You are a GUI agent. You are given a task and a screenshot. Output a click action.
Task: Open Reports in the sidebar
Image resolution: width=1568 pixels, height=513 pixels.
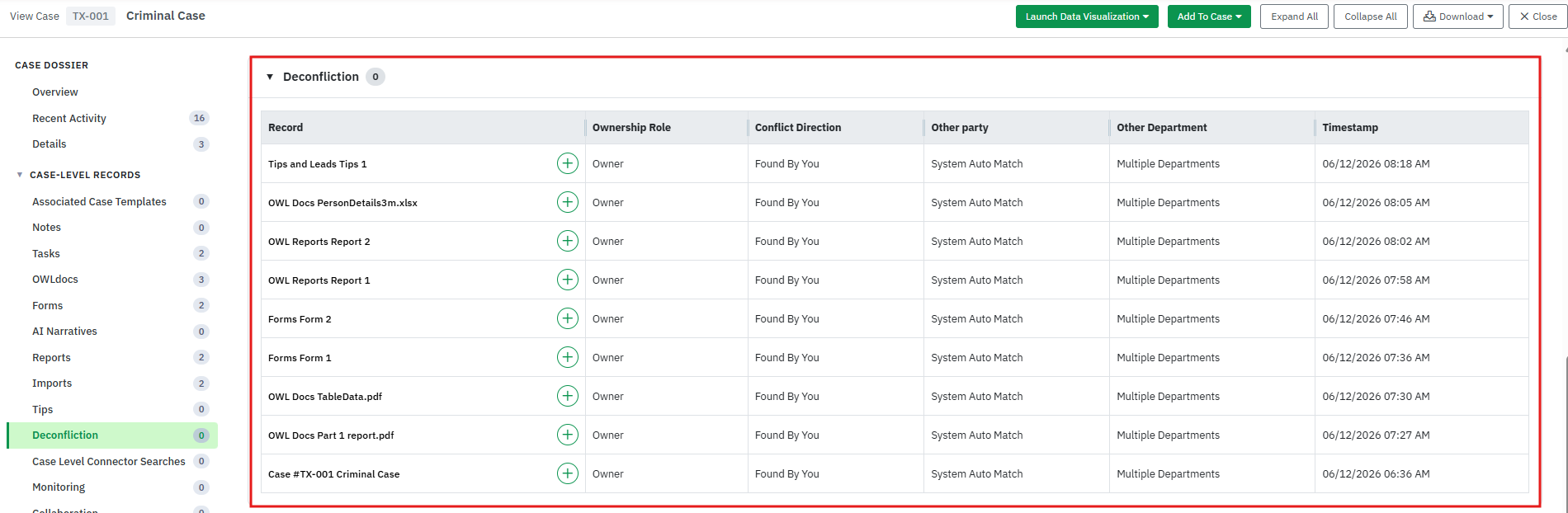[x=51, y=358]
